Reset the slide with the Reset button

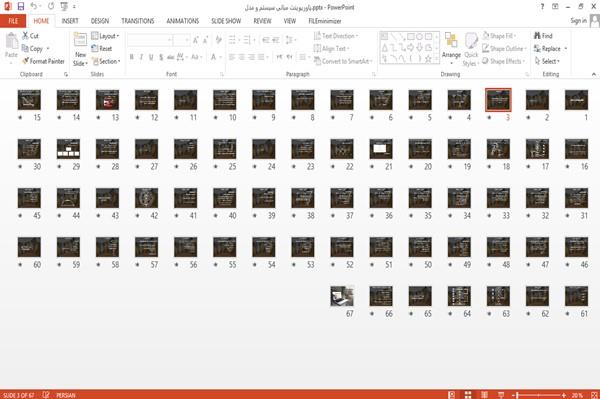click(102, 49)
